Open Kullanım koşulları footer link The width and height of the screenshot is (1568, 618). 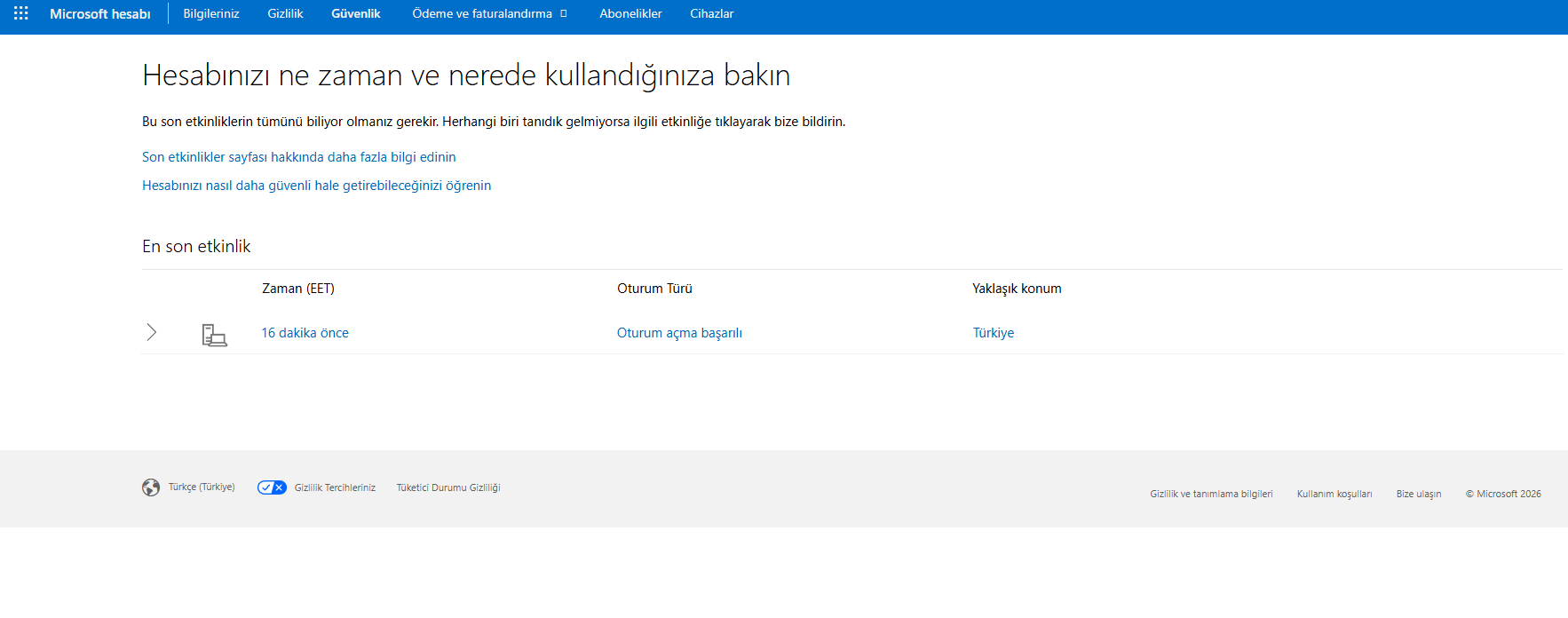point(1334,494)
